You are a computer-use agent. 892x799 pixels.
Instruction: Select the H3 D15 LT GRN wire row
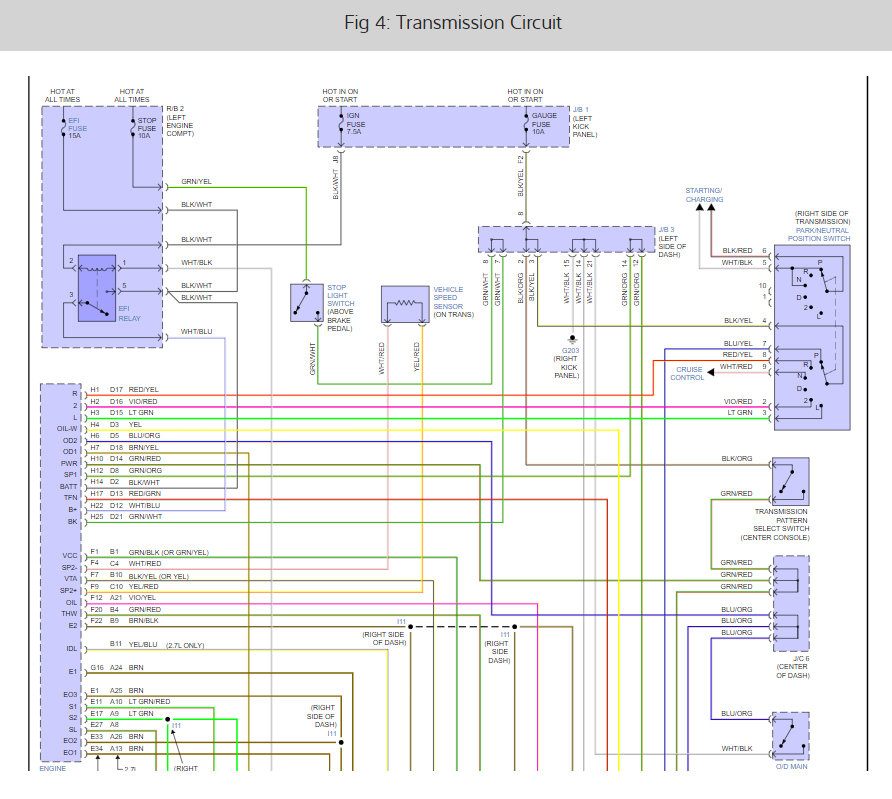coord(122,413)
